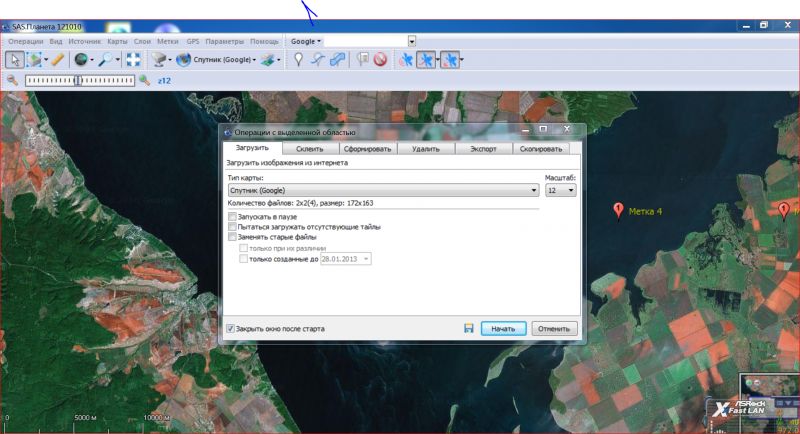Viewport: 800px width, 434px height.
Task: Click the z12 zoom level label
Action: 164,81
